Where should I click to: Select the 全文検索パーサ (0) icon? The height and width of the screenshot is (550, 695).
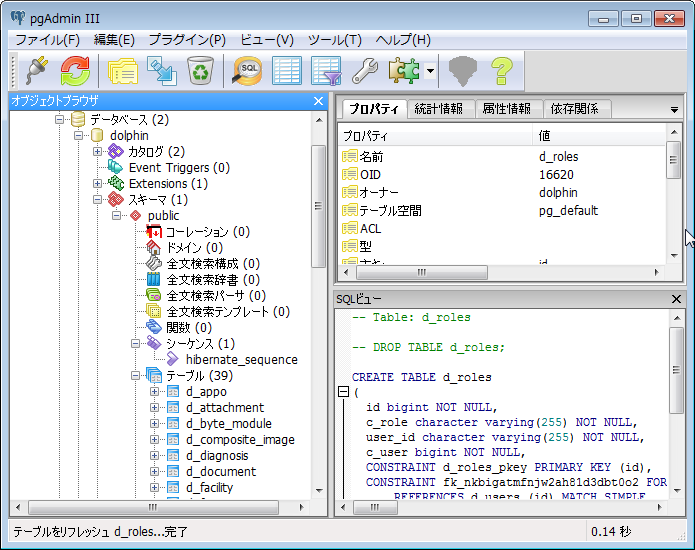(154, 296)
